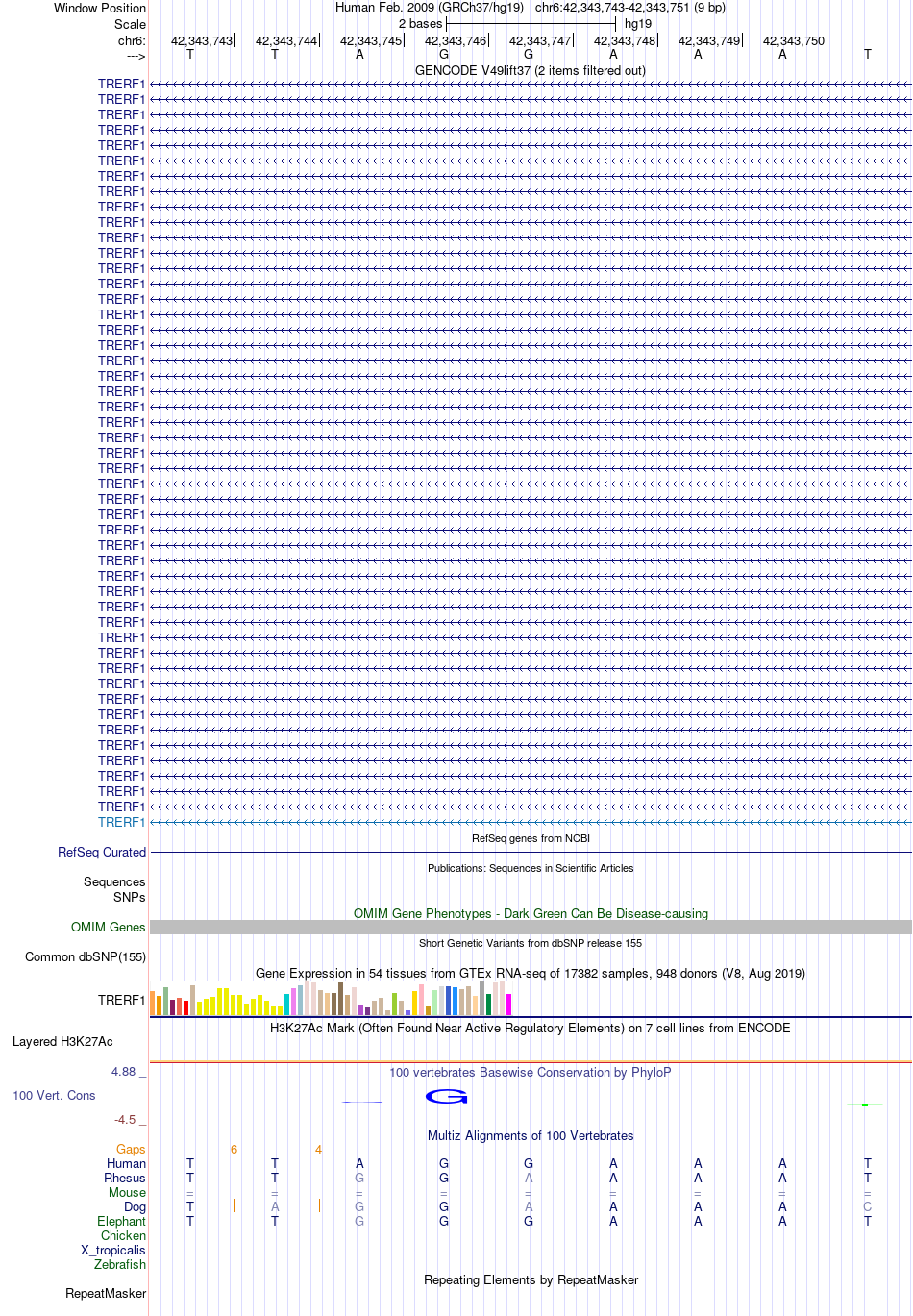Click the Human species label
The height and width of the screenshot is (1316, 913).
(x=127, y=1164)
